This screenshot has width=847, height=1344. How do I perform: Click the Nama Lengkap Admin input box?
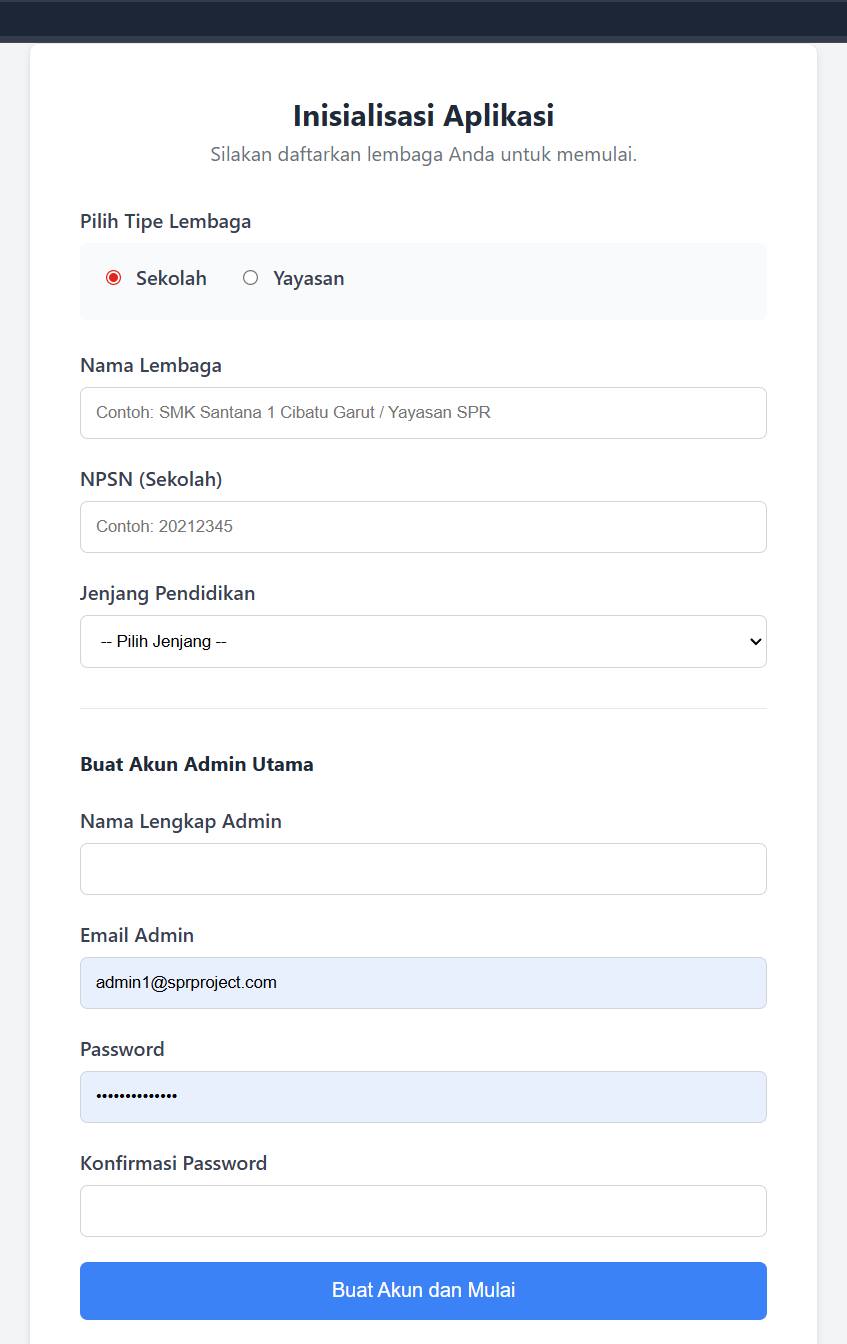423,869
